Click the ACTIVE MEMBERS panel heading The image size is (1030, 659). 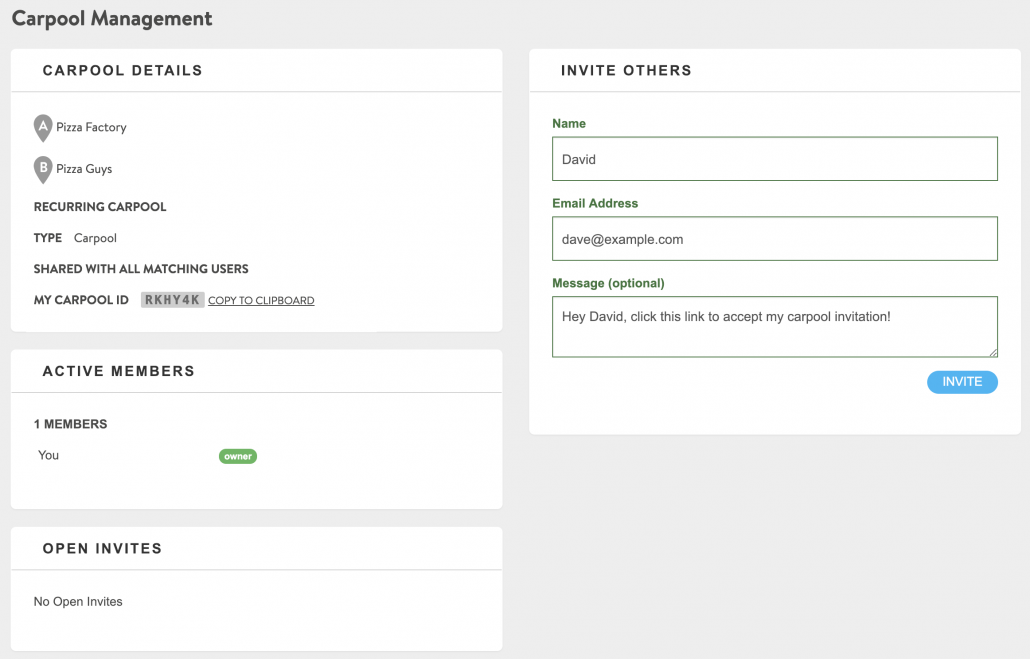[x=118, y=371]
